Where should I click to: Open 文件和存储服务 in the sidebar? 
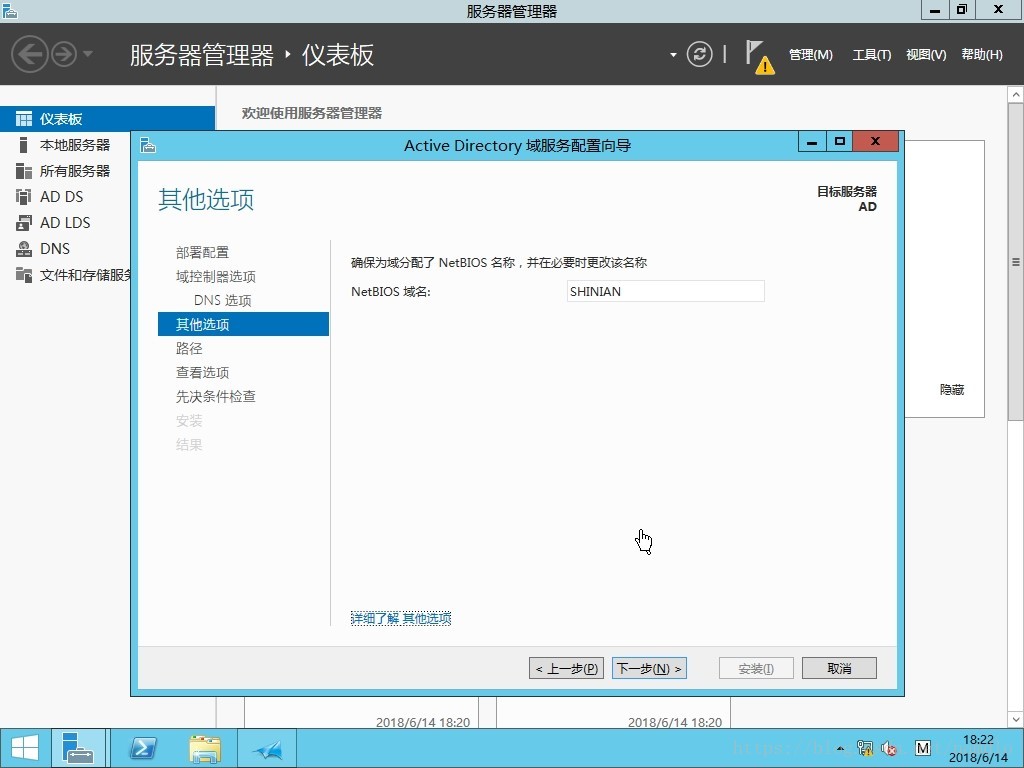[85, 275]
